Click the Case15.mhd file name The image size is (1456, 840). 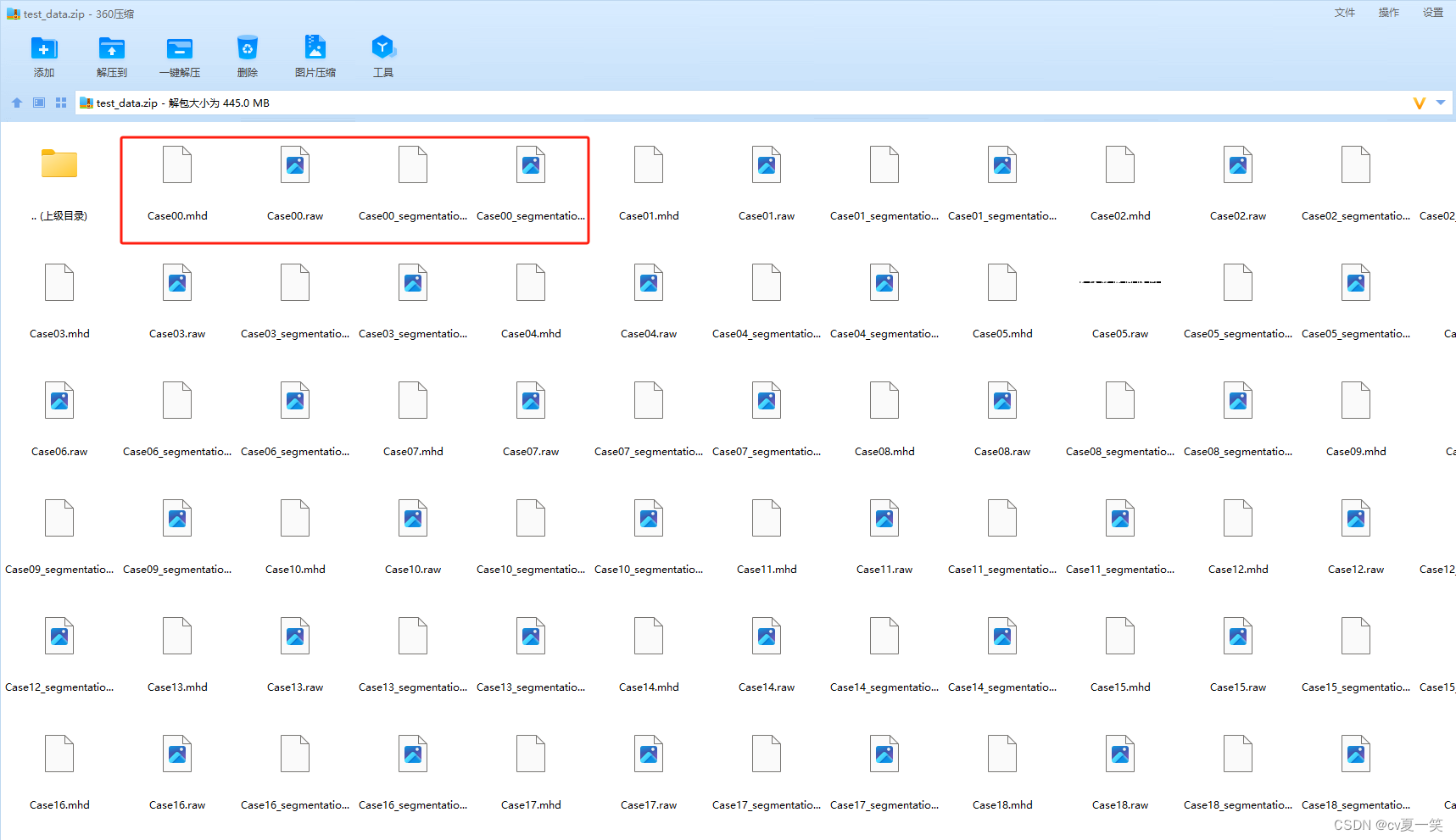(x=1120, y=687)
